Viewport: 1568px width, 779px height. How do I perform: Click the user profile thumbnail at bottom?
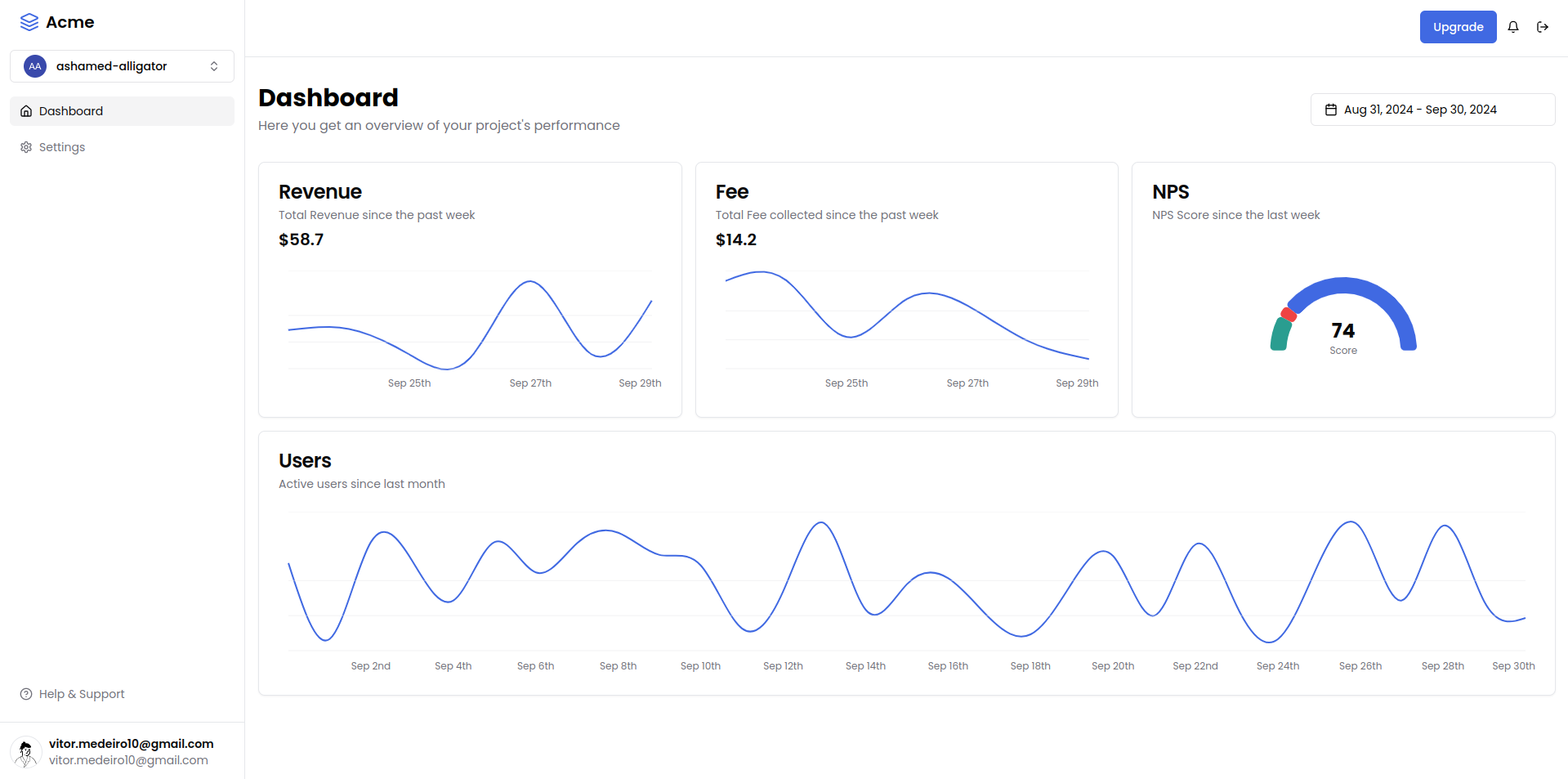coord(25,751)
